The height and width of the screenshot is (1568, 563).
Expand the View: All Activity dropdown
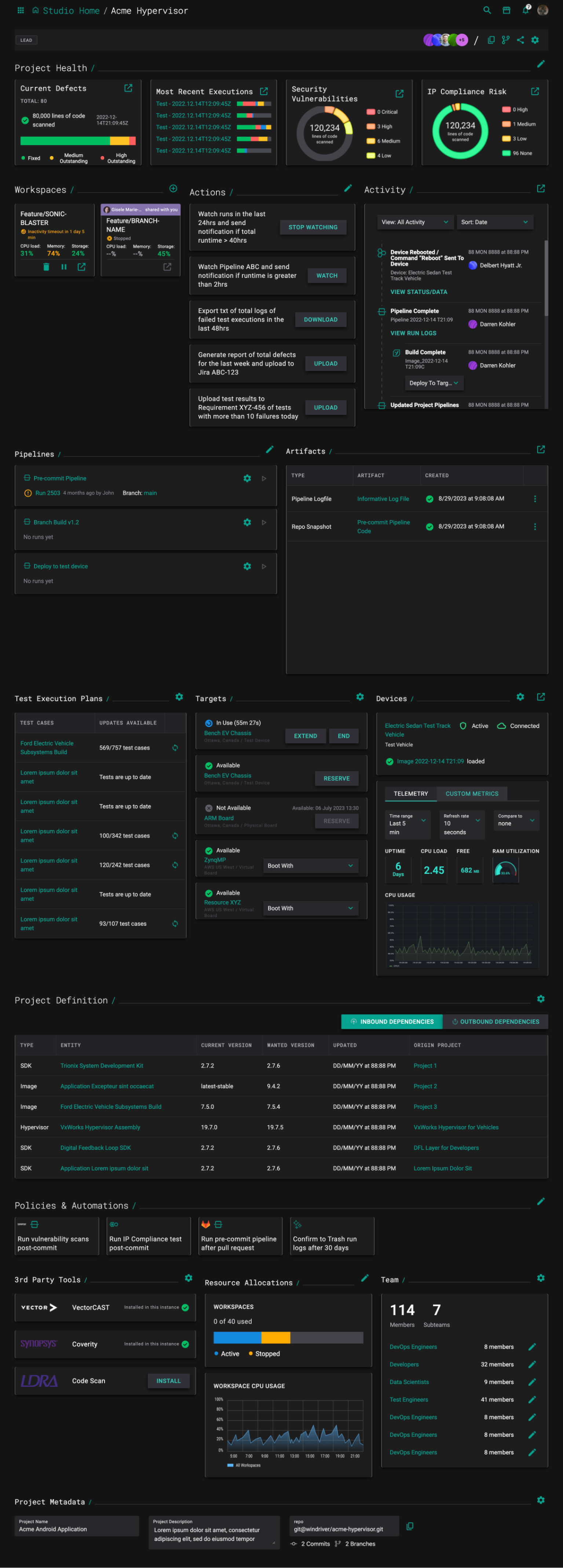click(415, 222)
